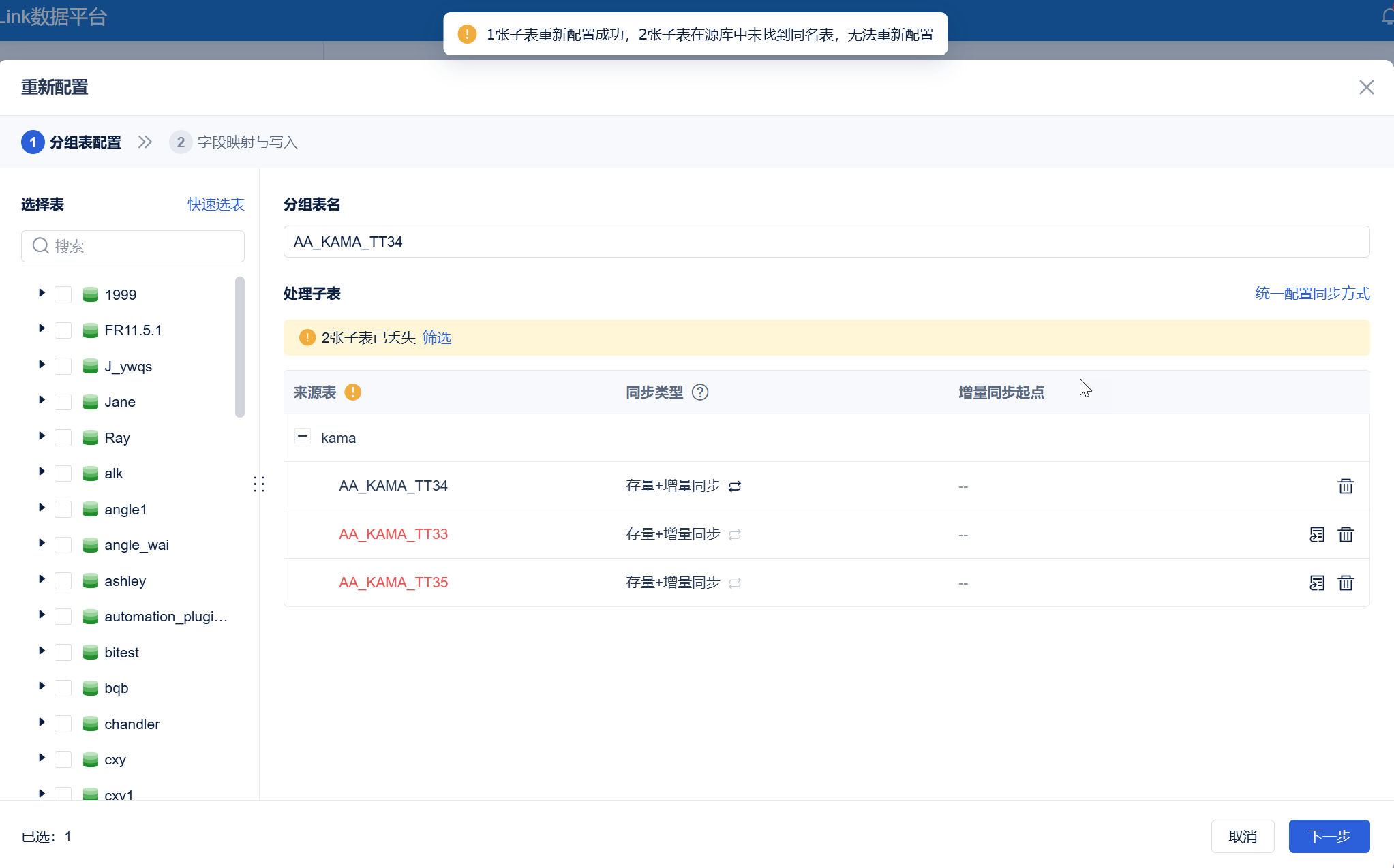The image size is (1394, 868).
Task: Check the 1999 database checkbox
Action: (63, 294)
